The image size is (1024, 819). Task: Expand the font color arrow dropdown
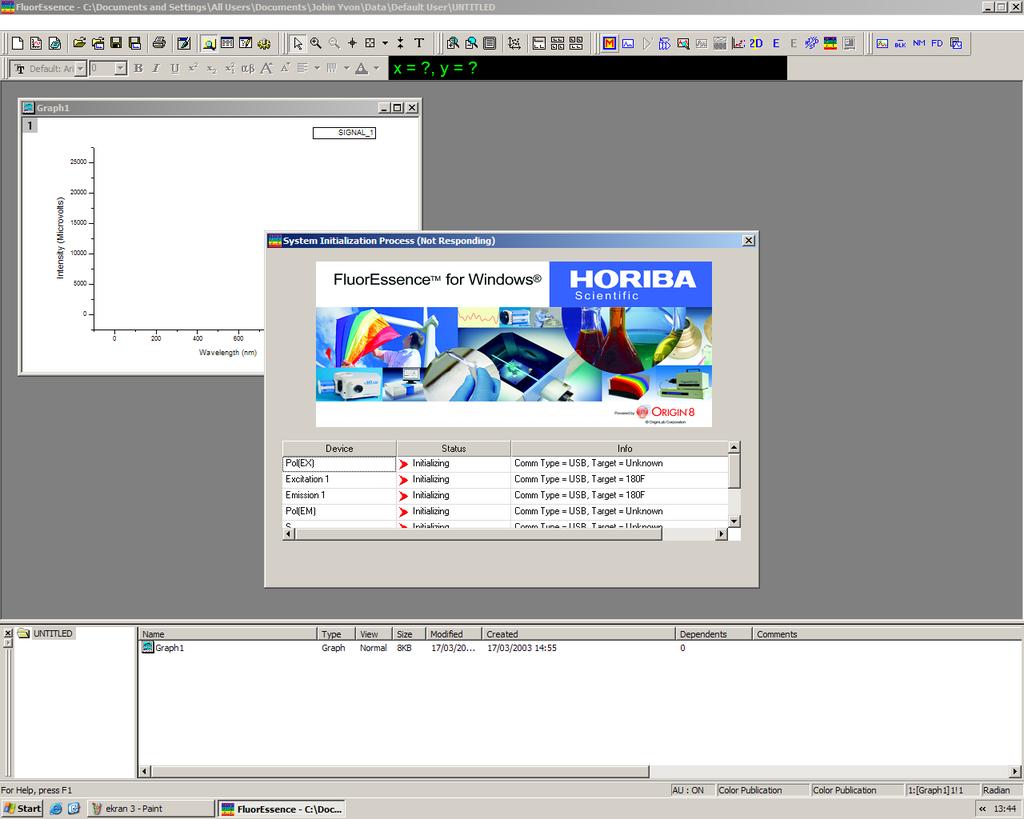click(376, 68)
